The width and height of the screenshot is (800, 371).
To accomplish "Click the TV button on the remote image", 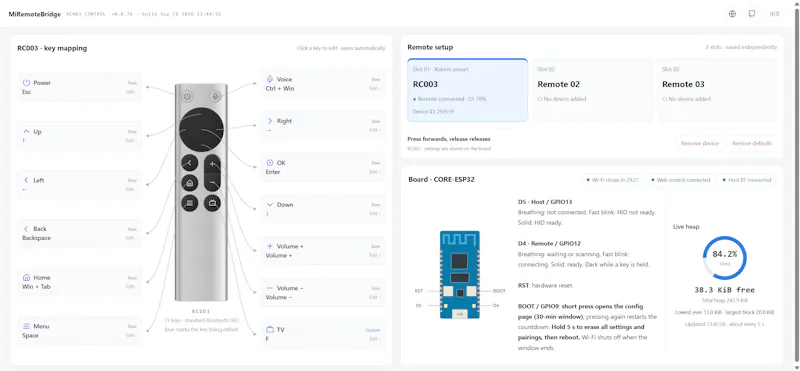I will [x=212, y=203].
